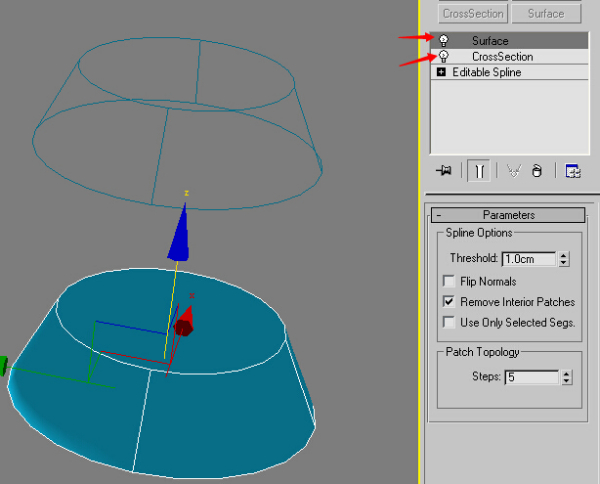Click the green Y-axis gizmo handle
This screenshot has height=484, width=600.
(x=3, y=366)
